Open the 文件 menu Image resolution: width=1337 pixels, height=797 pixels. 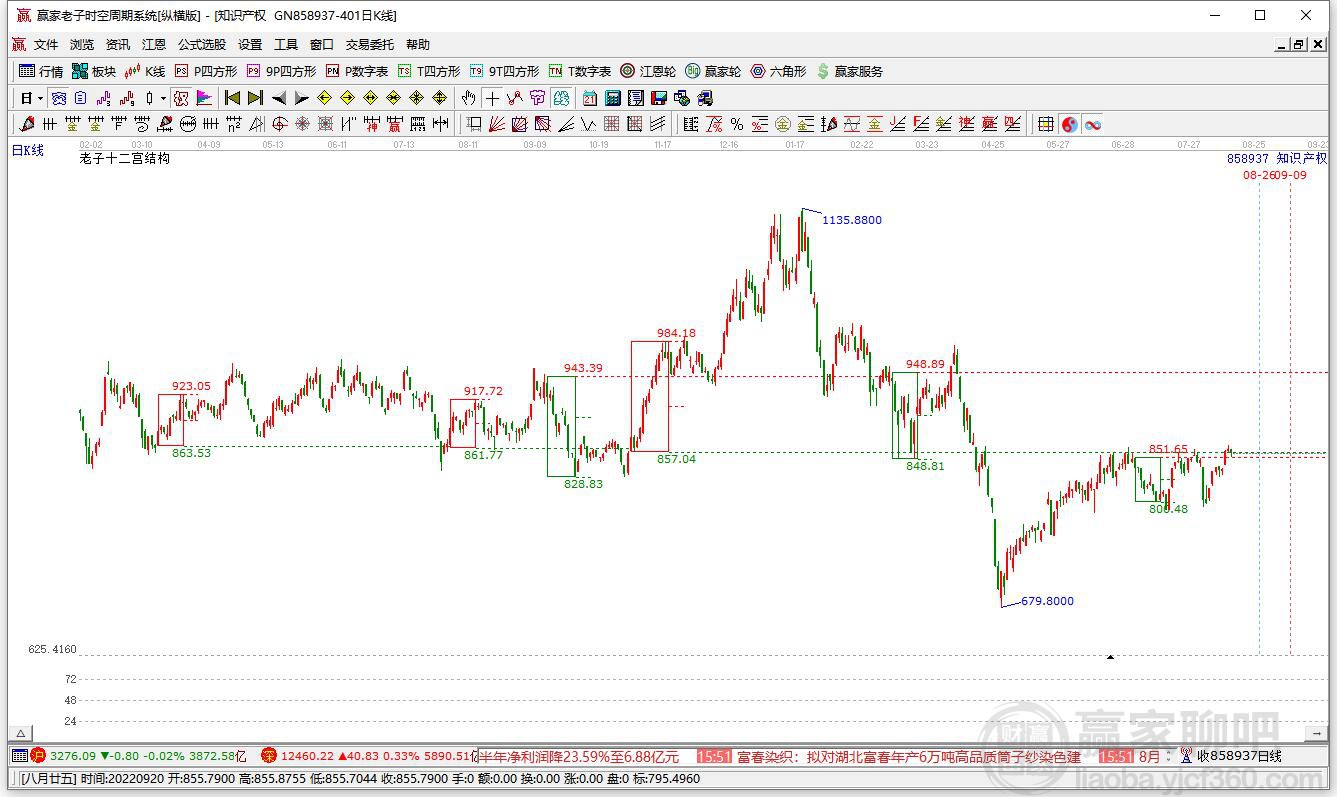tap(46, 45)
